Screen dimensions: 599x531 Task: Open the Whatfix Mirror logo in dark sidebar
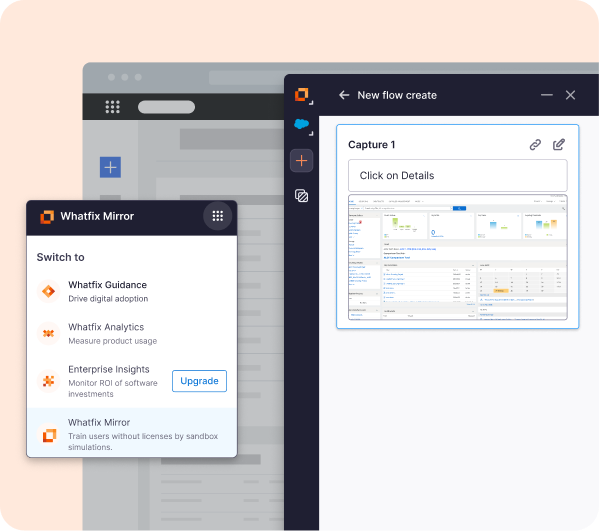[302, 94]
